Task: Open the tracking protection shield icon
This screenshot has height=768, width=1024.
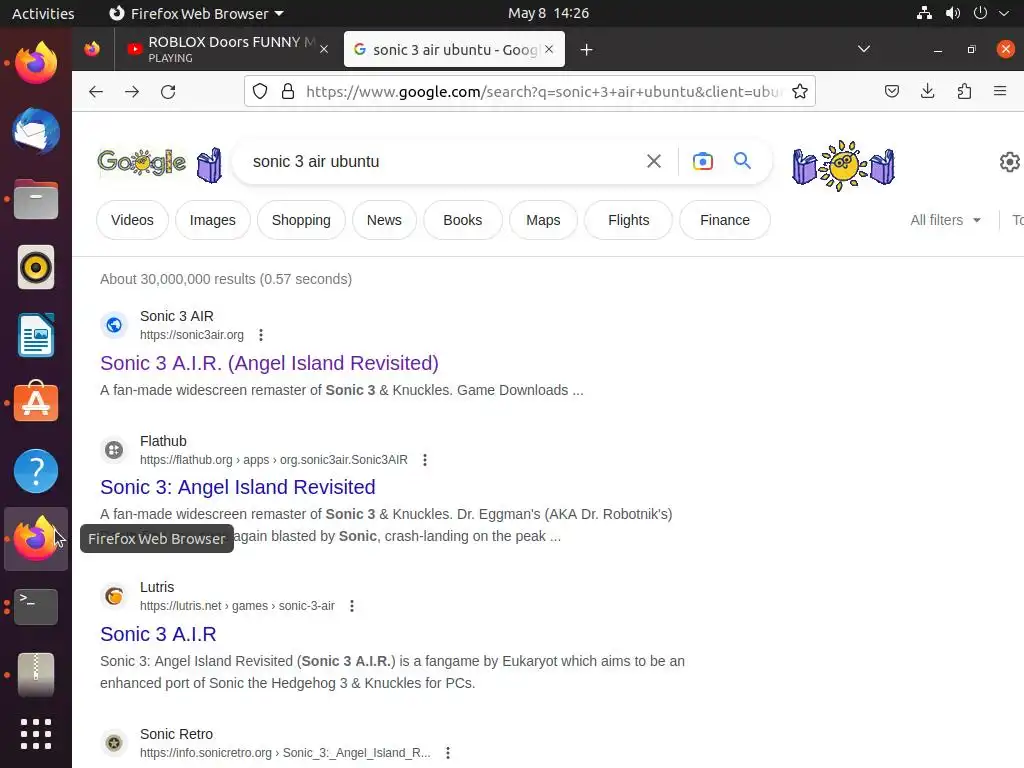Action: pos(260,91)
